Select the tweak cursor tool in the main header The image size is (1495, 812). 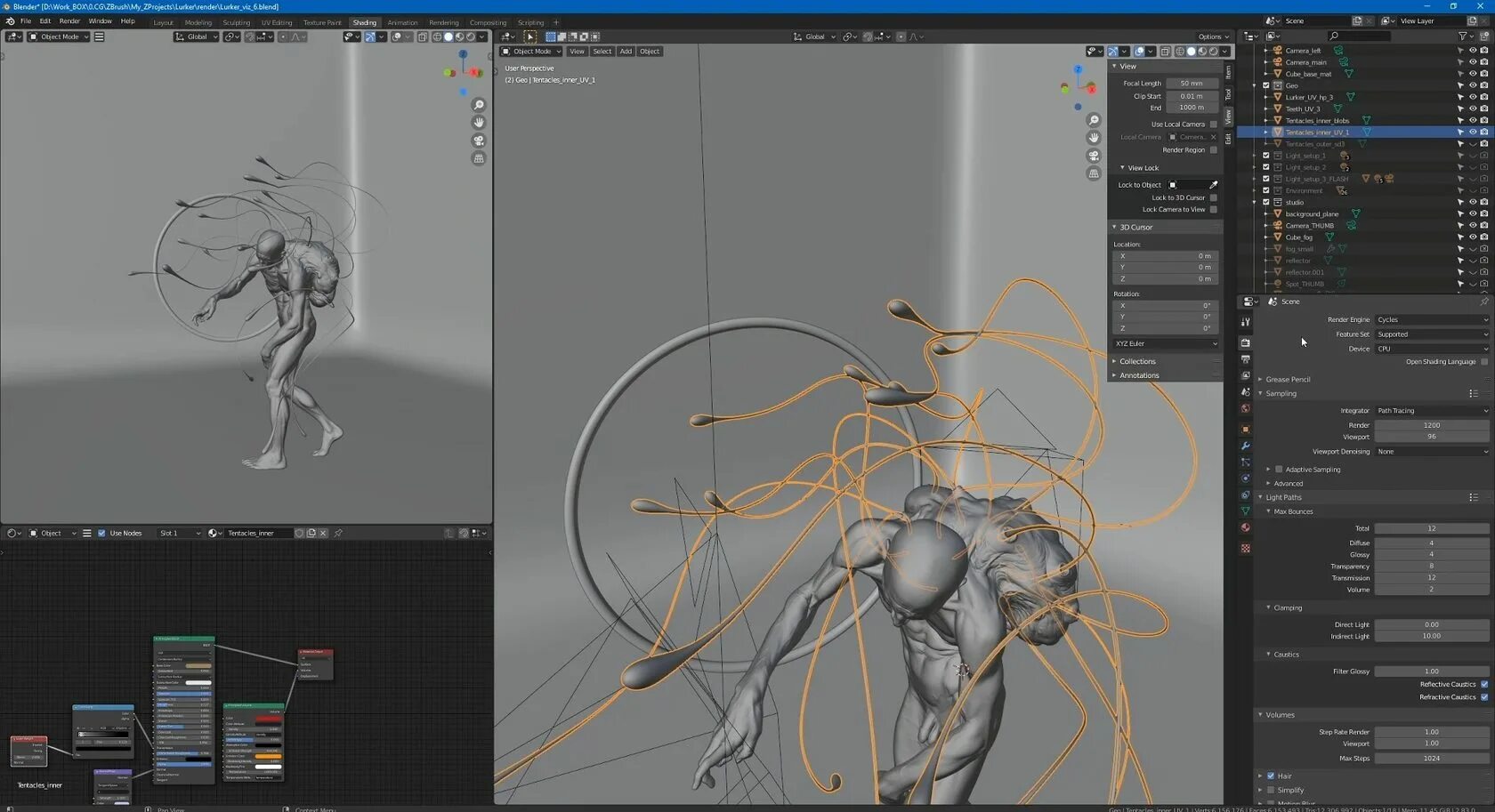529,36
